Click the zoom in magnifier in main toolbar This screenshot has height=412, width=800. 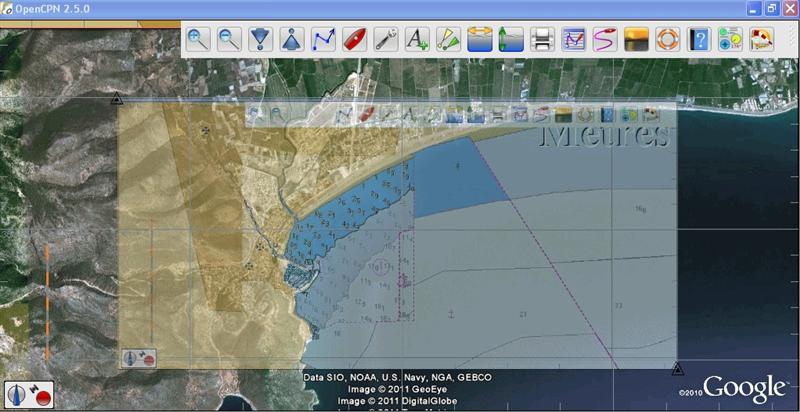tap(198, 40)
